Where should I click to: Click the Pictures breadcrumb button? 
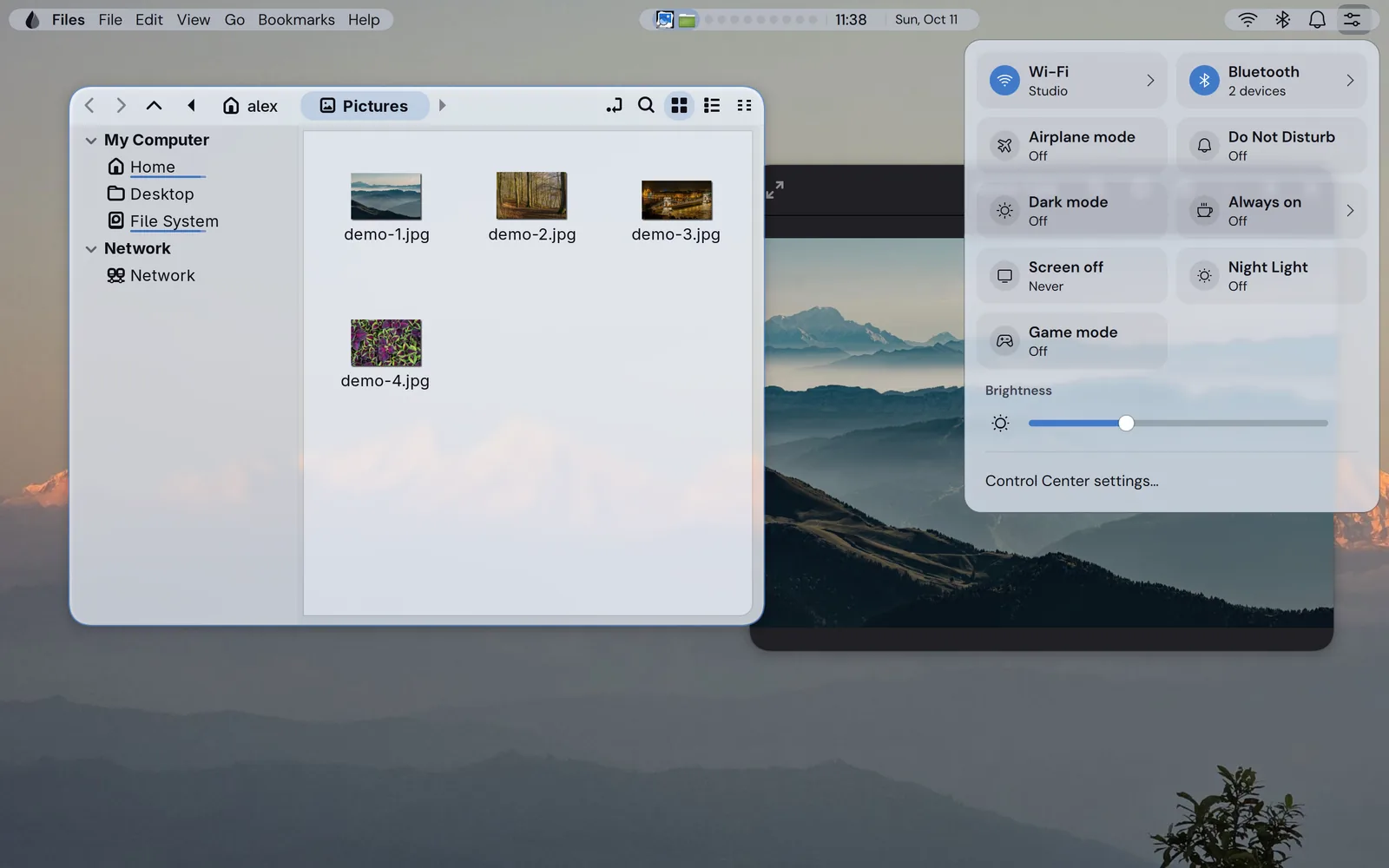[365, 106]
